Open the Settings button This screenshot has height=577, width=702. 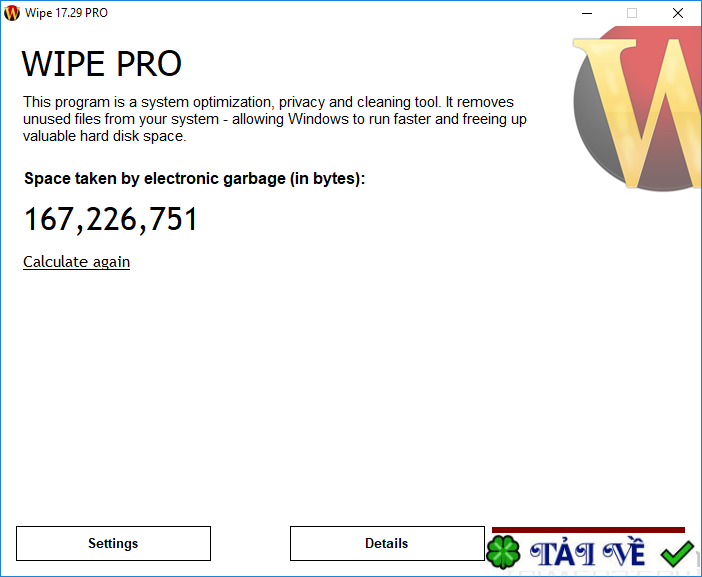[x=113, y=543]
